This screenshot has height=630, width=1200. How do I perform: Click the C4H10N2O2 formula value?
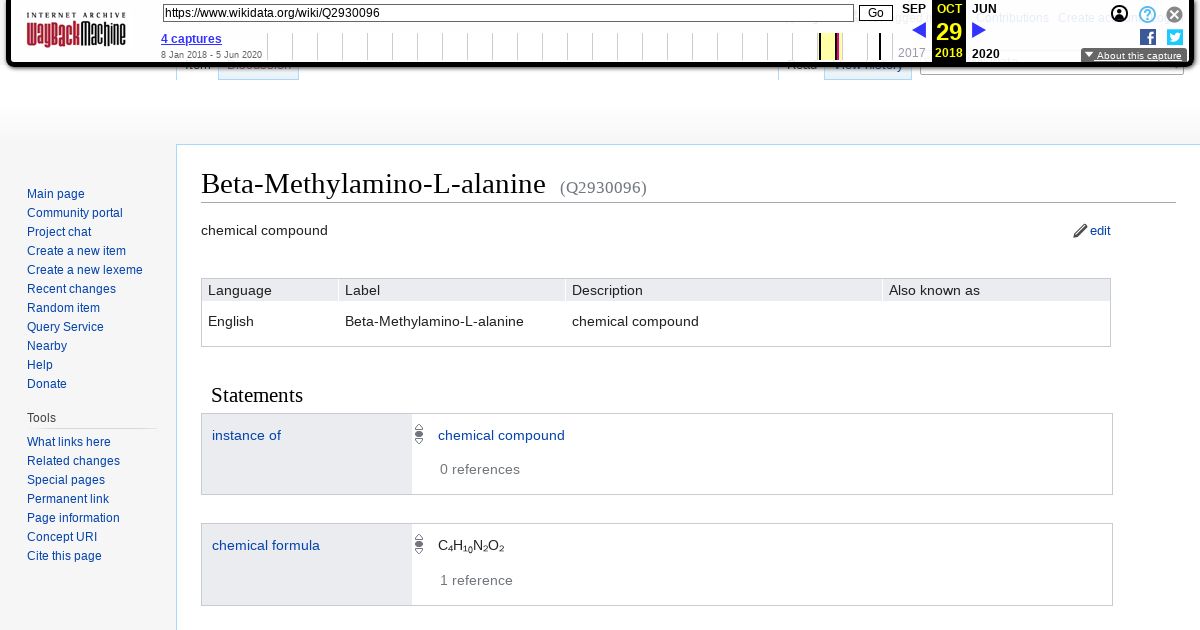(x=471, y=546)
